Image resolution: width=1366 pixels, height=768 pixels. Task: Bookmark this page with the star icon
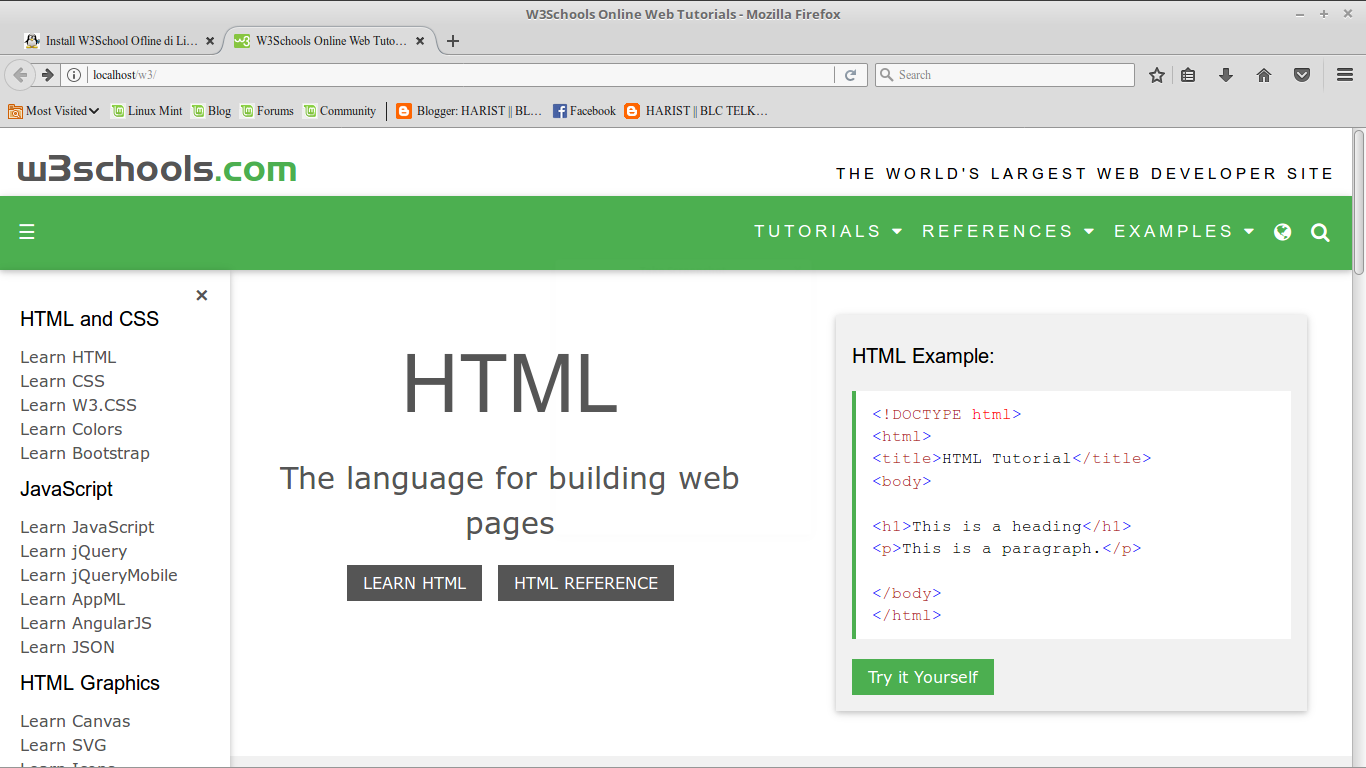coord(1157,75)
